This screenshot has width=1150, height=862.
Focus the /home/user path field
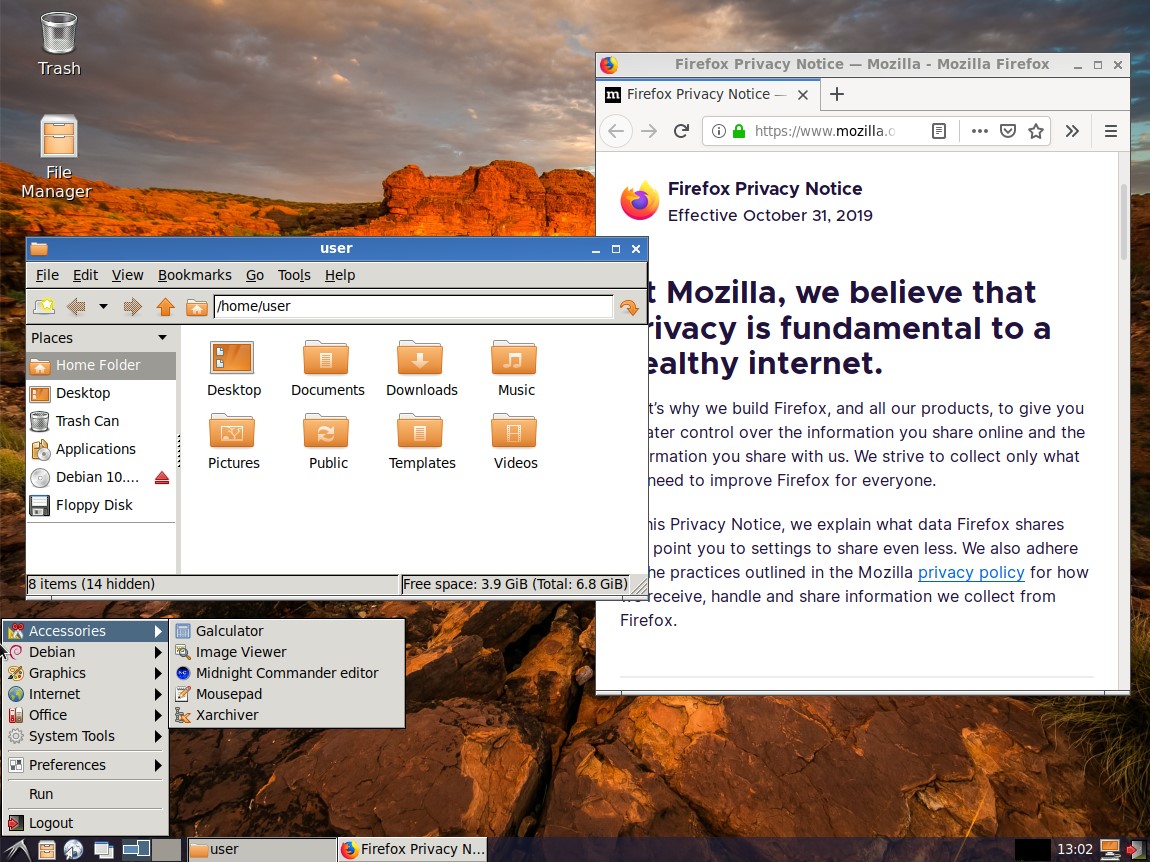pyautogui.click(x=413, y=306)
